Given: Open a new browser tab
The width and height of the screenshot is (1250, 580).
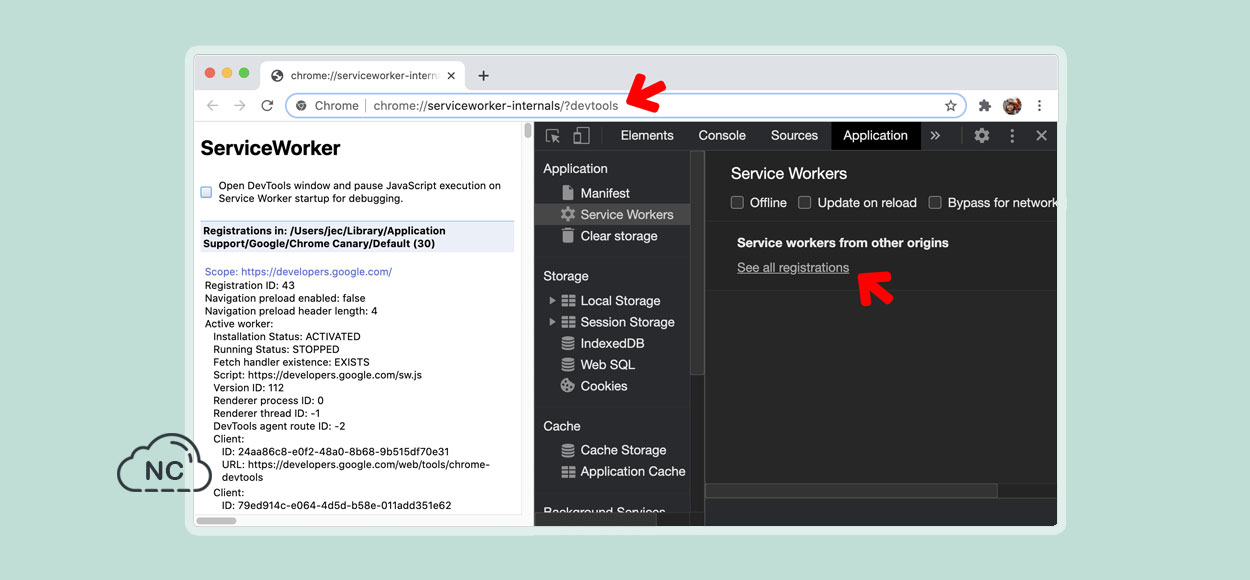Looking at the screenshot, I should [x=484, y=76].
